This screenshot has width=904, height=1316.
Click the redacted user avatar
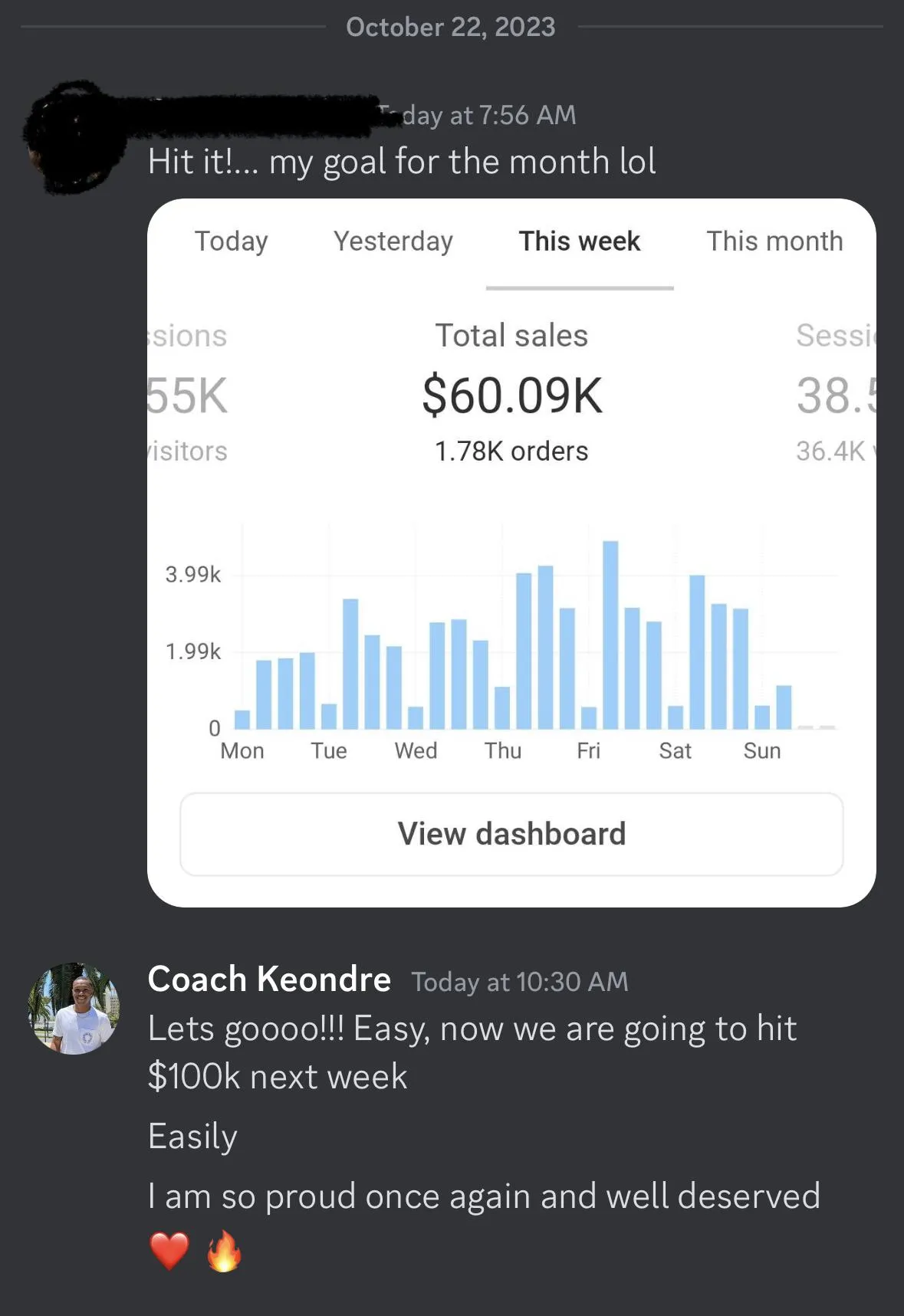(x=74, y=138)
